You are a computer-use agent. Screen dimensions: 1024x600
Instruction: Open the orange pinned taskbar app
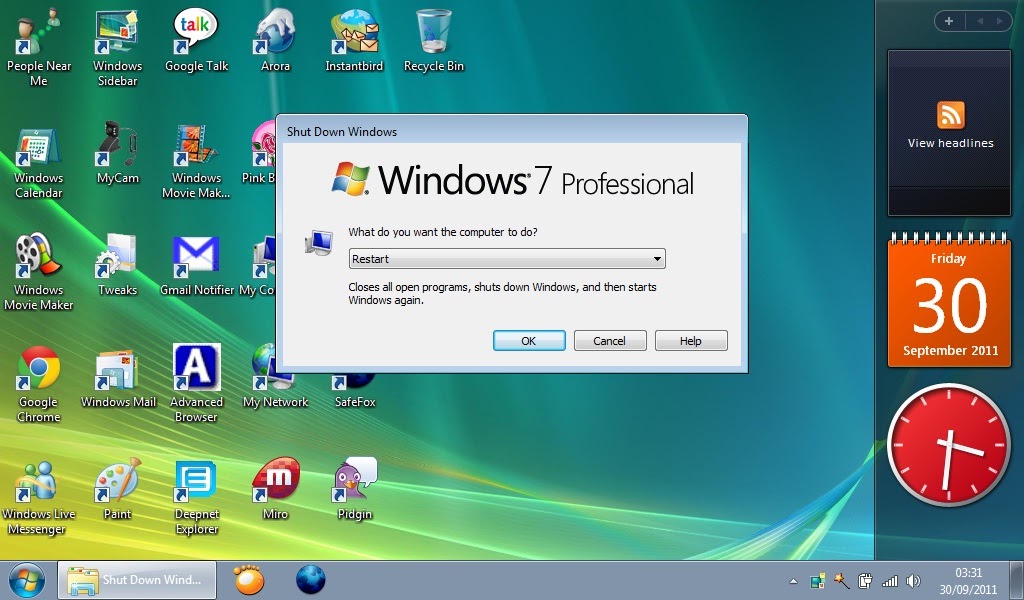[249, 579]
